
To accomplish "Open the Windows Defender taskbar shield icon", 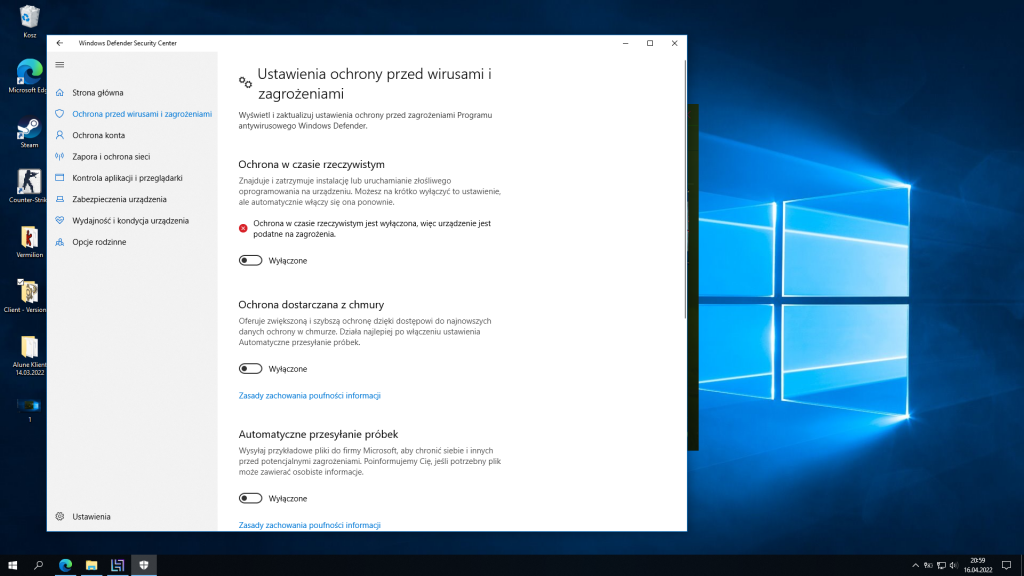I will (x=144, y=566).
